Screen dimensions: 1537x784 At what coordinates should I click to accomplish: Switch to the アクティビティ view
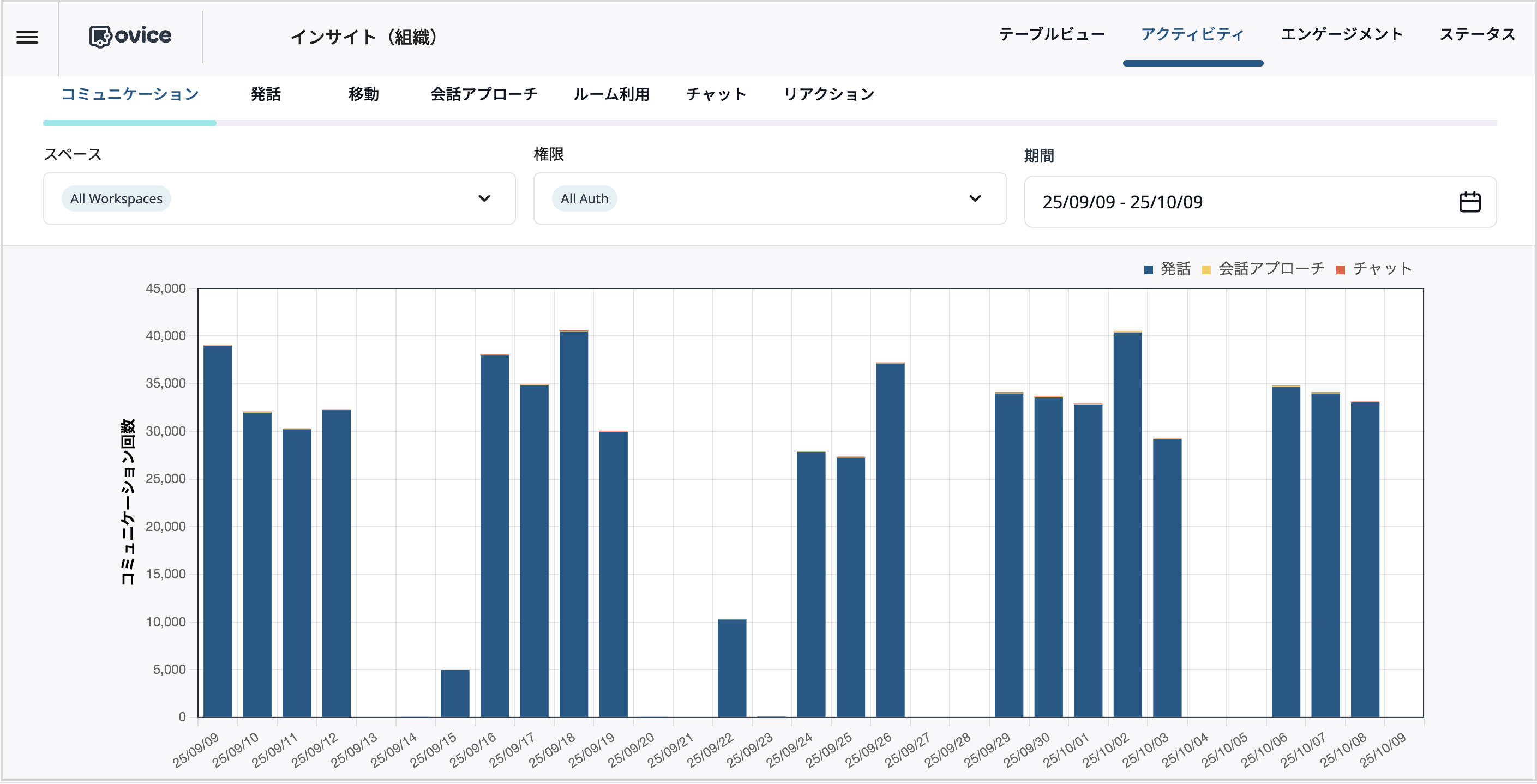point(1192,34)
